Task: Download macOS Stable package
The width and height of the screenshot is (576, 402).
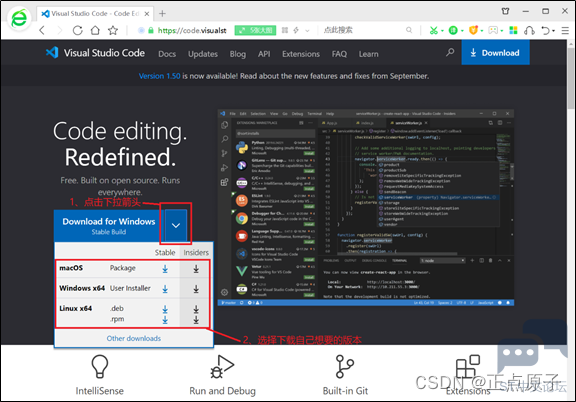Action: coord(165,269)
